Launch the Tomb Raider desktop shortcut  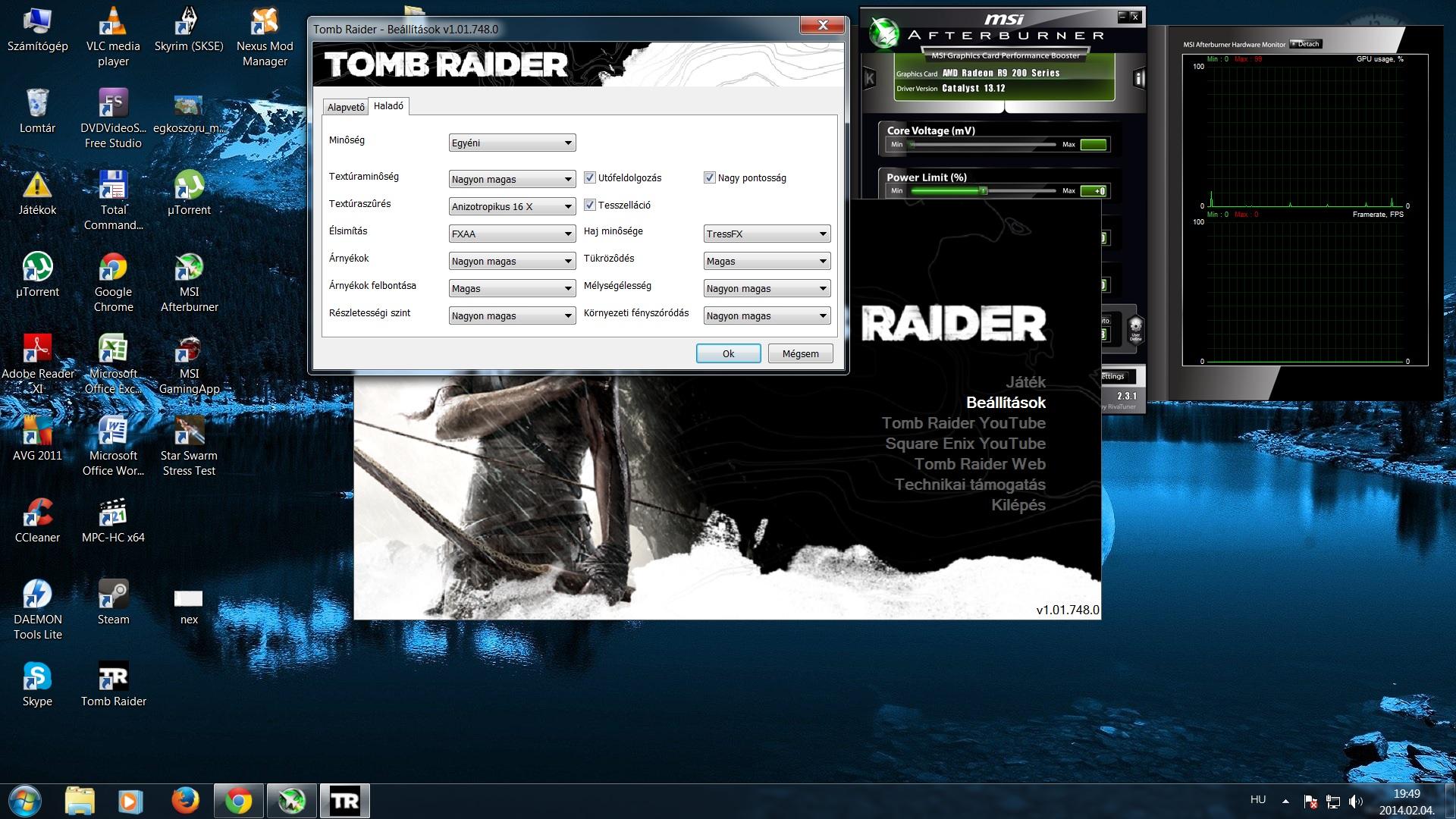[x=113, y=685]
